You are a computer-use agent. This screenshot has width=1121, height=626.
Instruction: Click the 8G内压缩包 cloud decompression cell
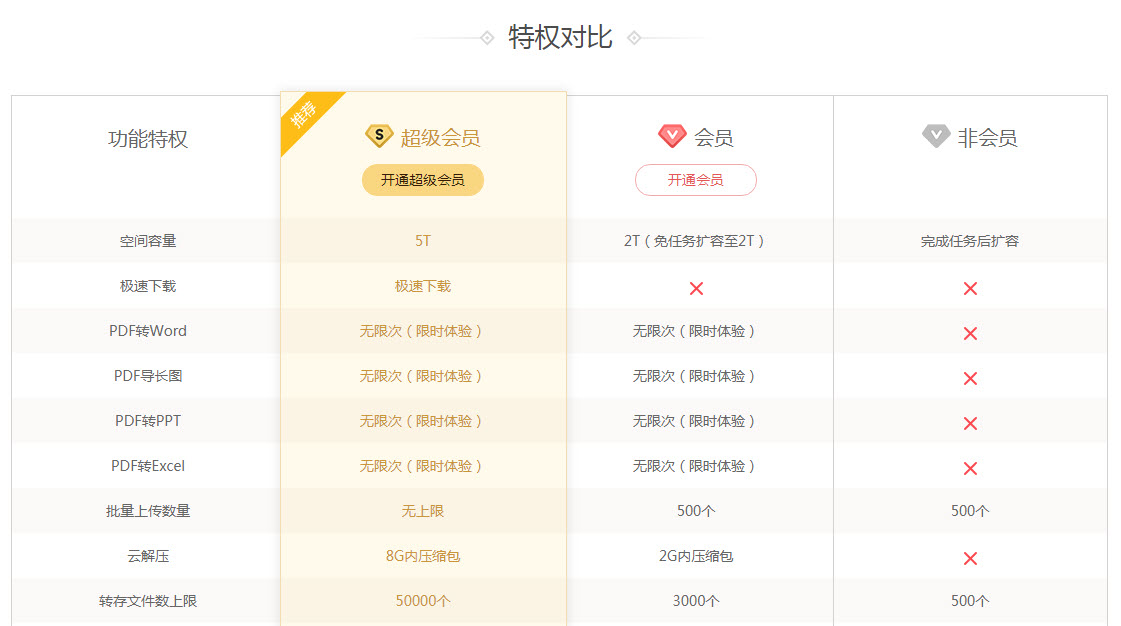(422, 556)
